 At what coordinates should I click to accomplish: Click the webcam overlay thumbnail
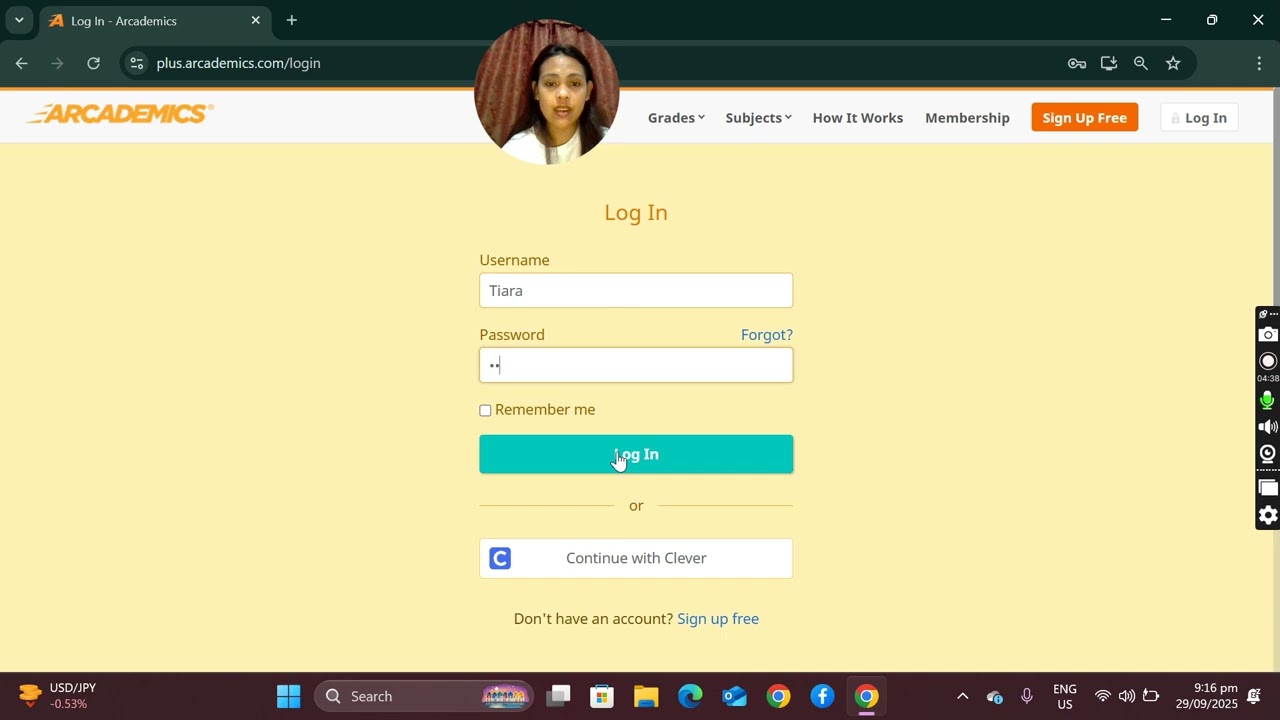[x=546, y=91]
